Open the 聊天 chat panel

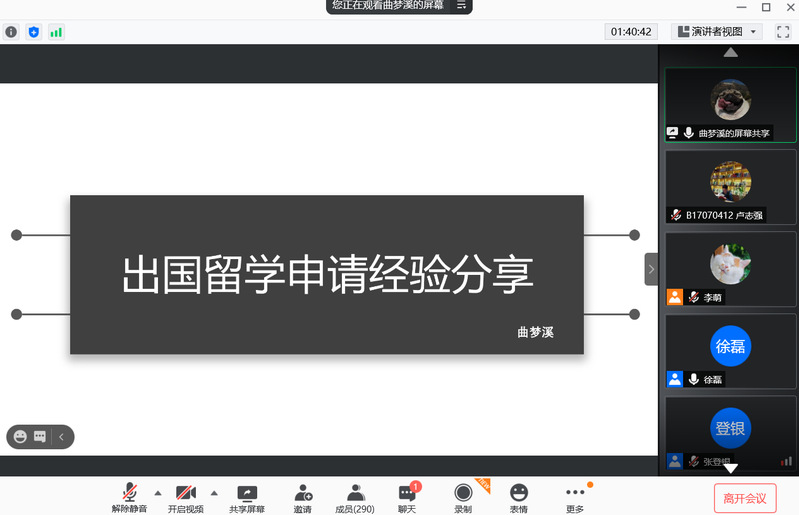point(407,497)
